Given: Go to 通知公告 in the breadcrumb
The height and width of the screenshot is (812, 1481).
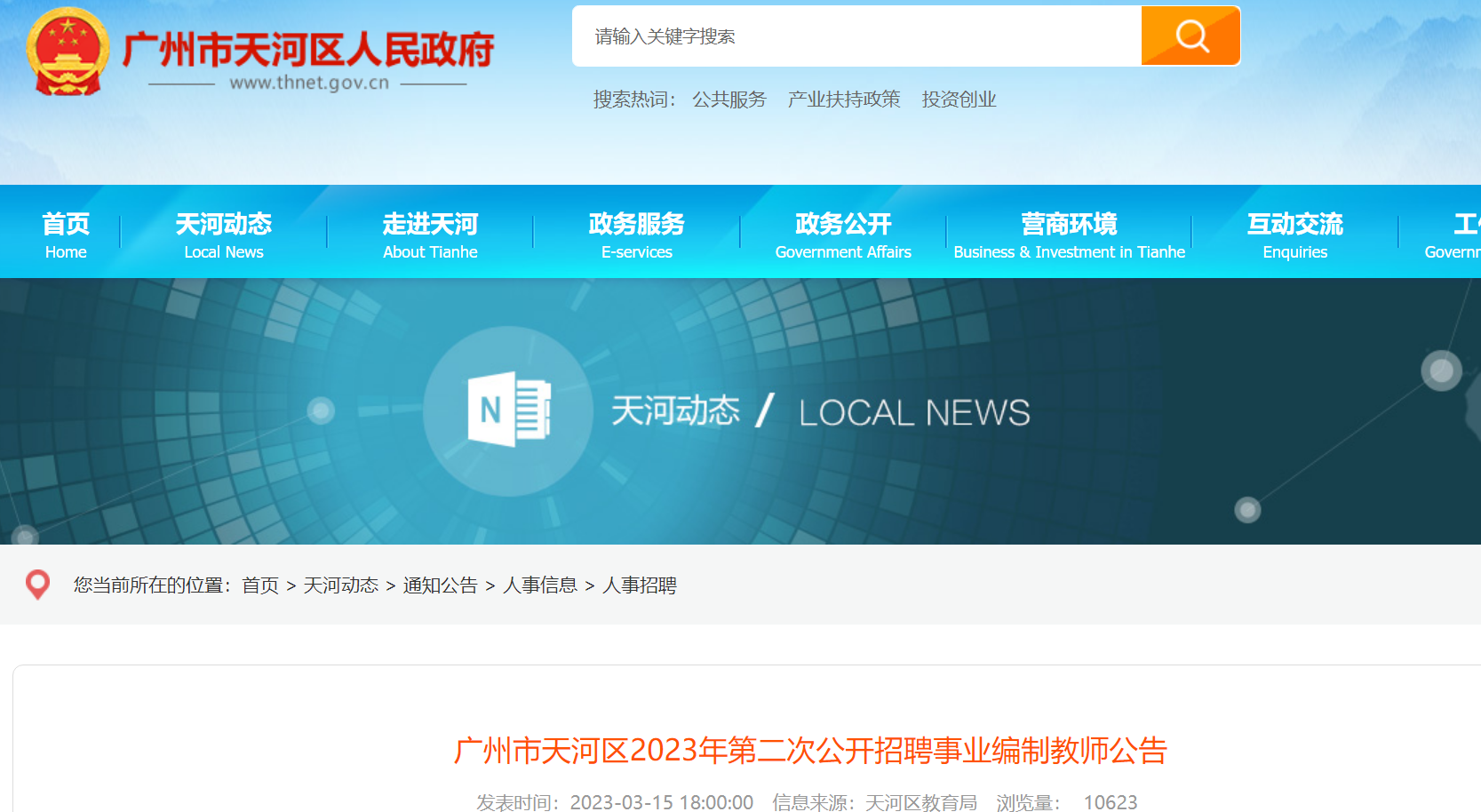Looking at the screenshot, I should (441, 585).
